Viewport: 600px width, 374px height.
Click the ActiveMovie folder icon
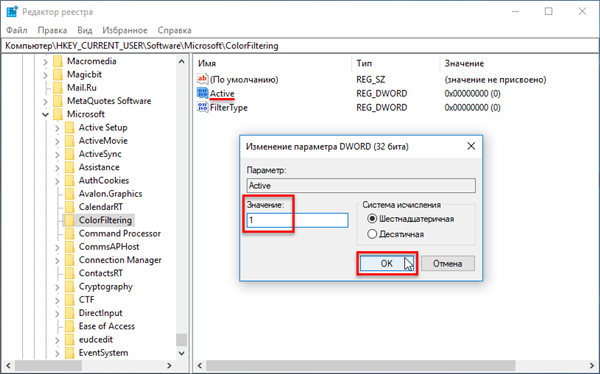pos(70,141)
